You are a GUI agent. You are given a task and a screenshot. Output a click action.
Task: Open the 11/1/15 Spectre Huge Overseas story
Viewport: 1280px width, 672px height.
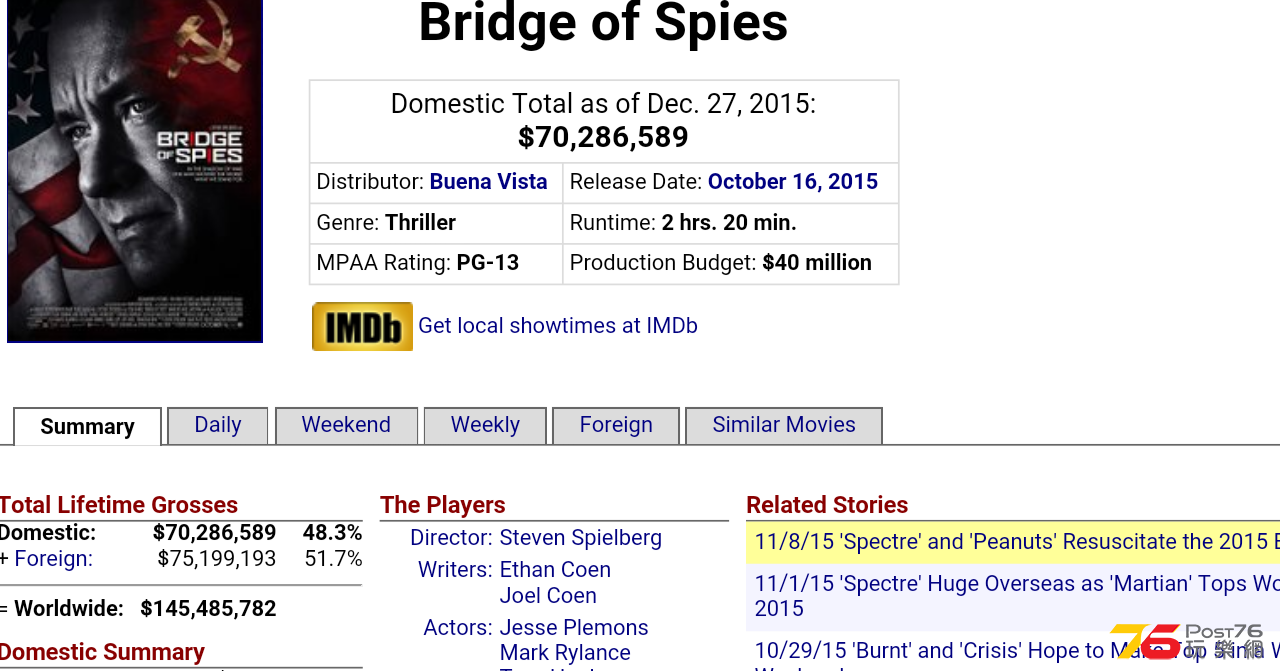point(1013,596)
